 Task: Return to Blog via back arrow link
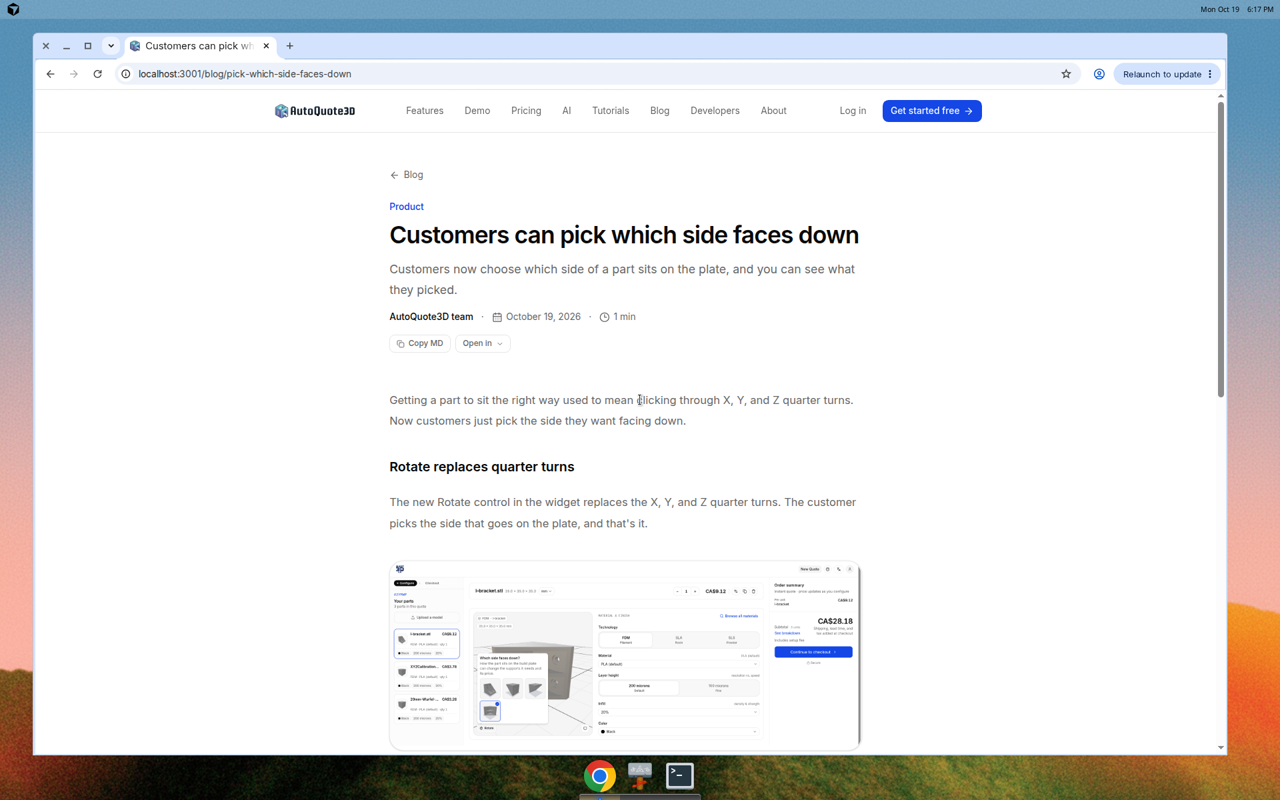point(407,175)
